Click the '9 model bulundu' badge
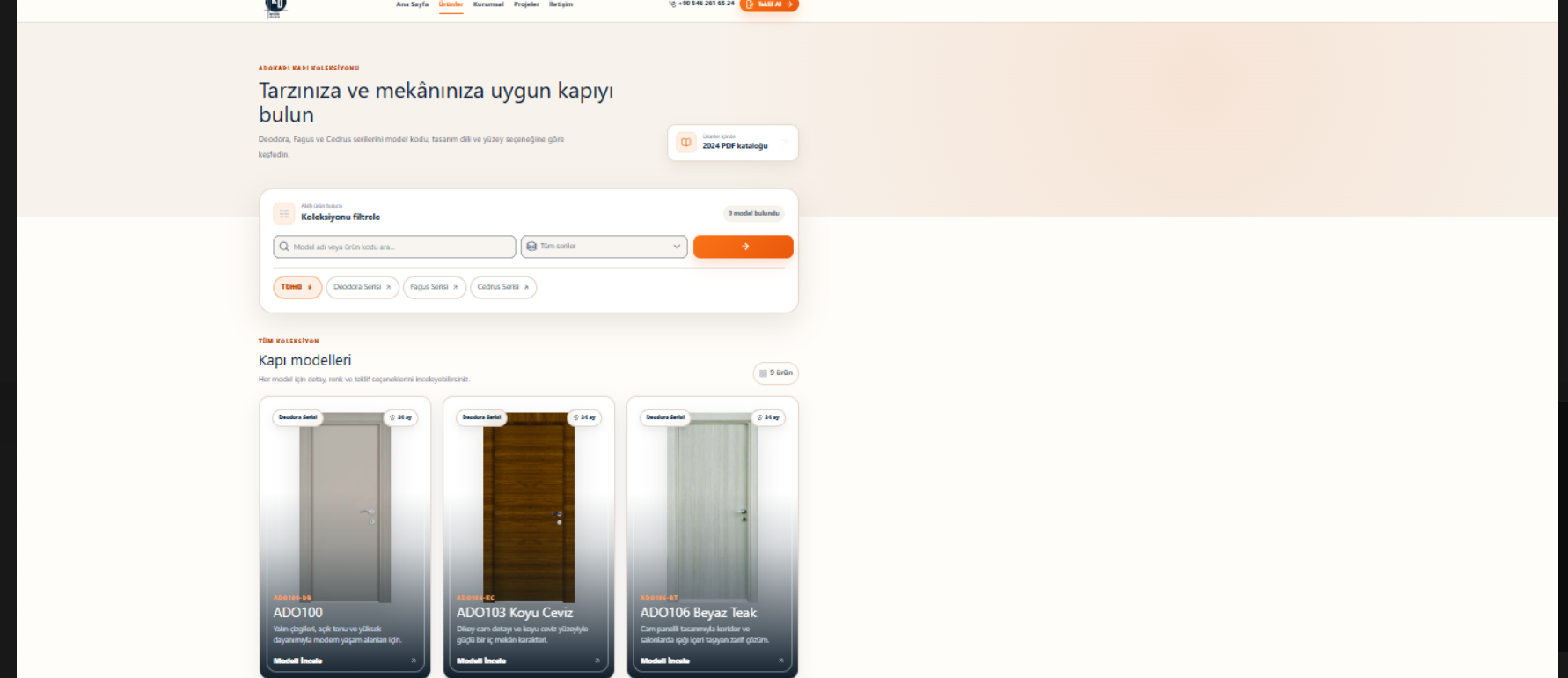This screenshot has height=678, width=1568. point(753,213)
